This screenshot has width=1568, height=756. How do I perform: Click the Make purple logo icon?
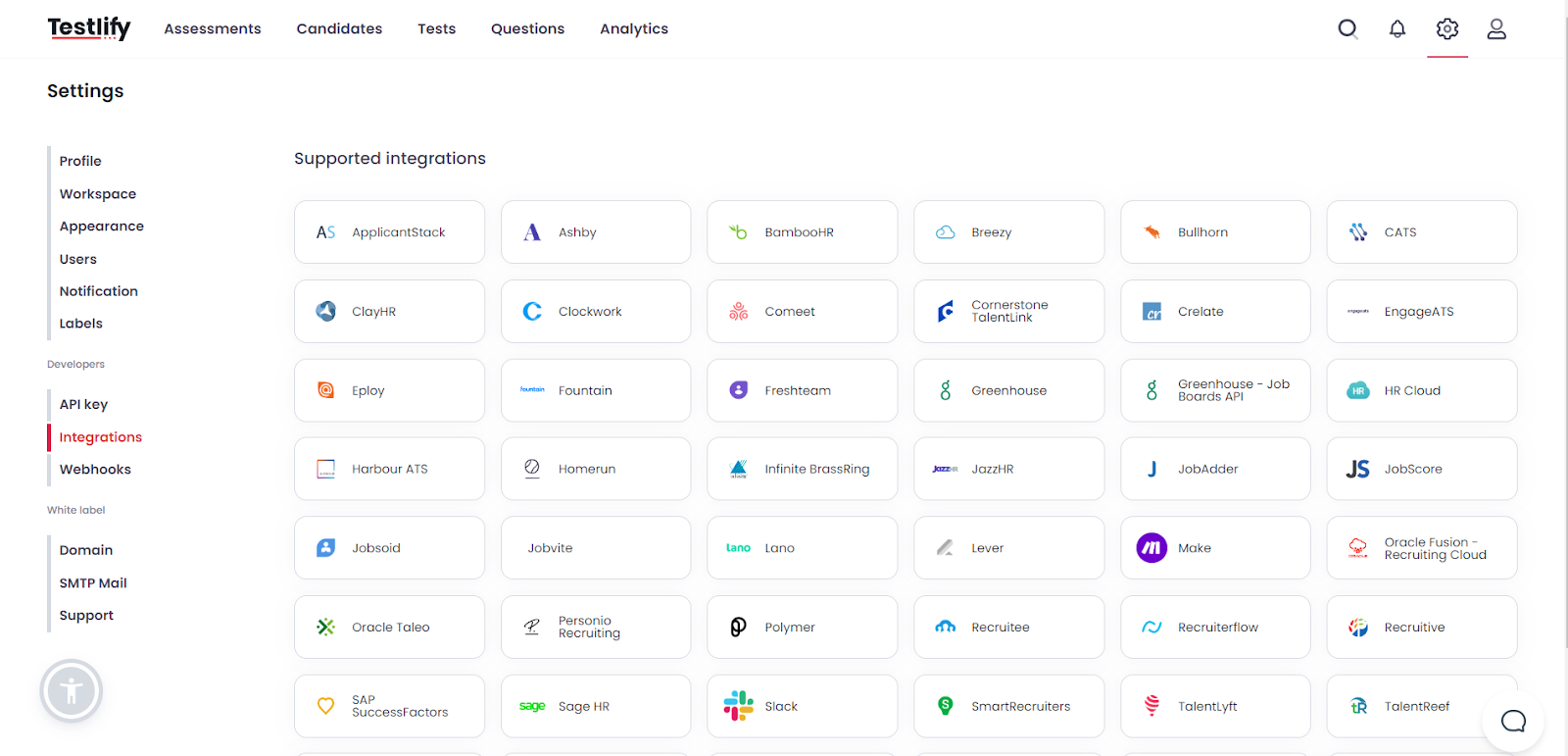[1151, 548]
